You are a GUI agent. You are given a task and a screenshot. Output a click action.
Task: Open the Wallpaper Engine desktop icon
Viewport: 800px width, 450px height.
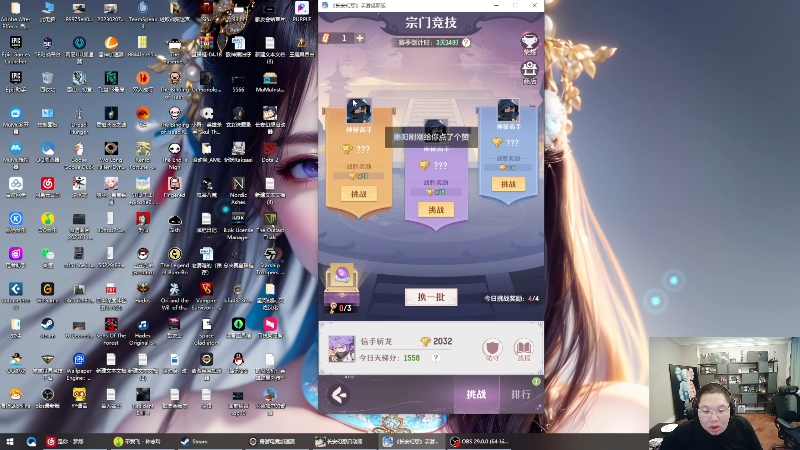[79, 367]
